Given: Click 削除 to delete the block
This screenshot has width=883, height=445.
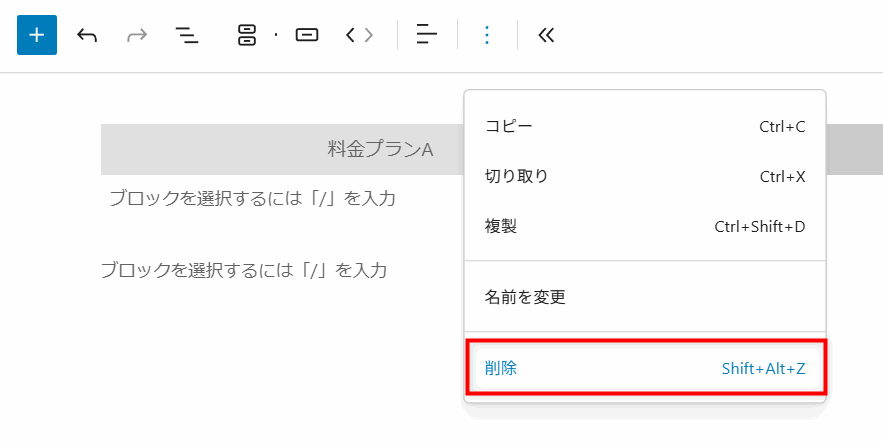Looking at the screenshot, I should (645, 368).
